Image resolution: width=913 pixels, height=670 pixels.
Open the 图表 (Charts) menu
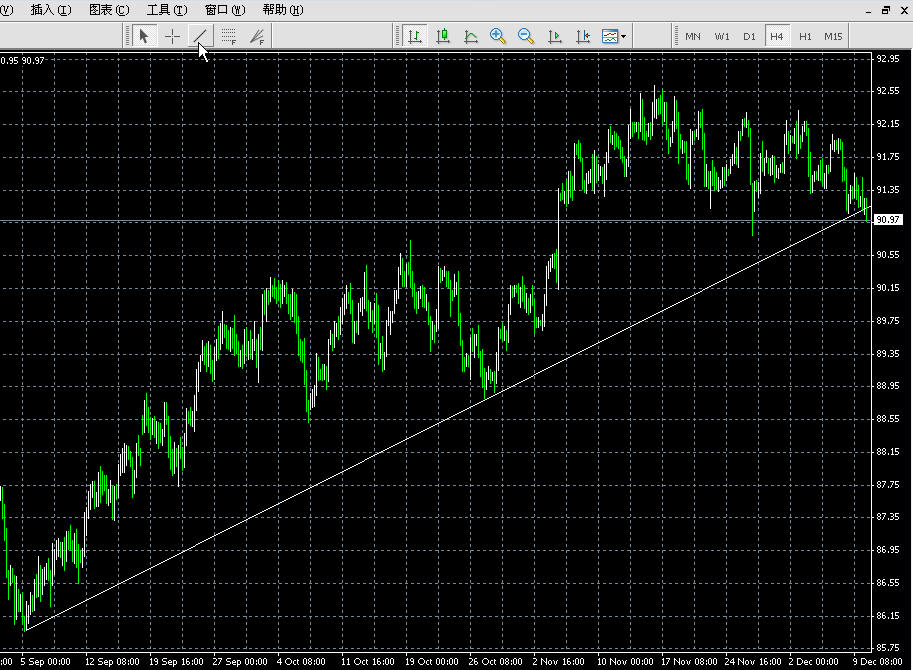point(109,10)
